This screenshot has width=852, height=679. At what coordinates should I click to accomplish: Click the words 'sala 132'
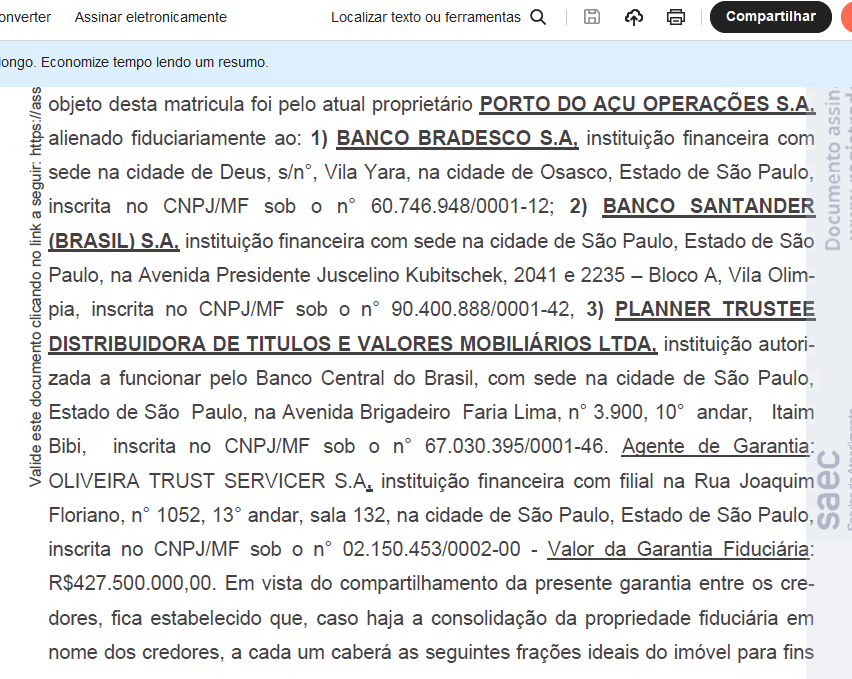[347, 515]
